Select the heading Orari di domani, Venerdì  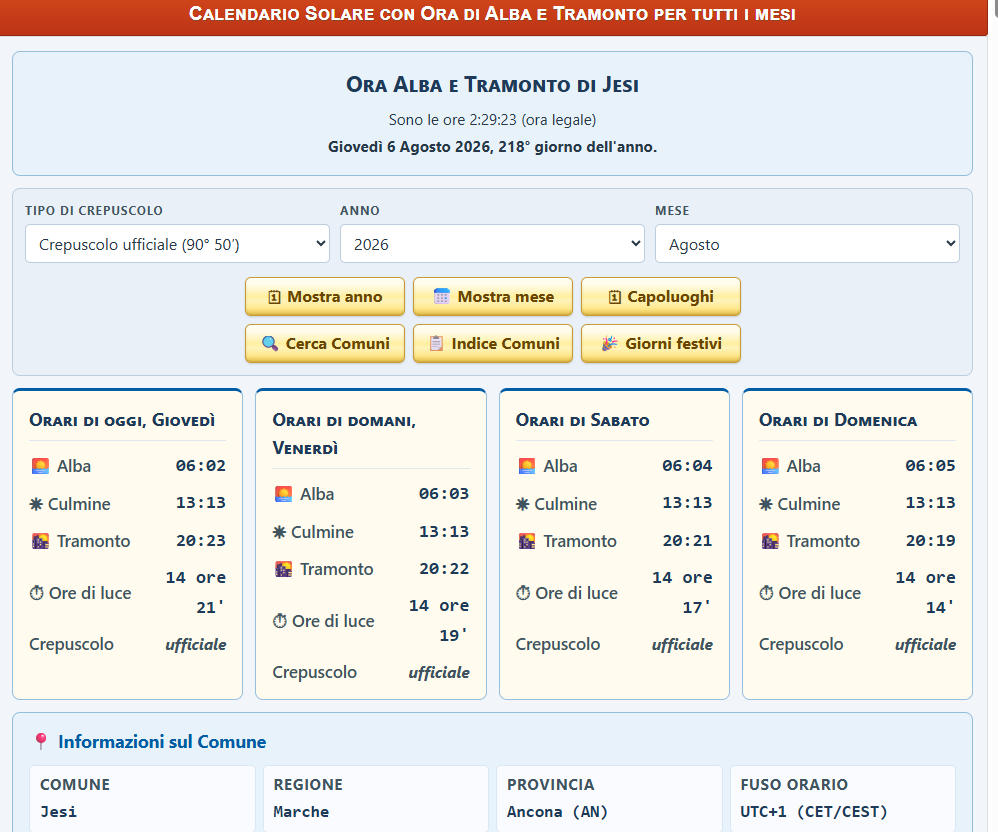click(344, 434)
